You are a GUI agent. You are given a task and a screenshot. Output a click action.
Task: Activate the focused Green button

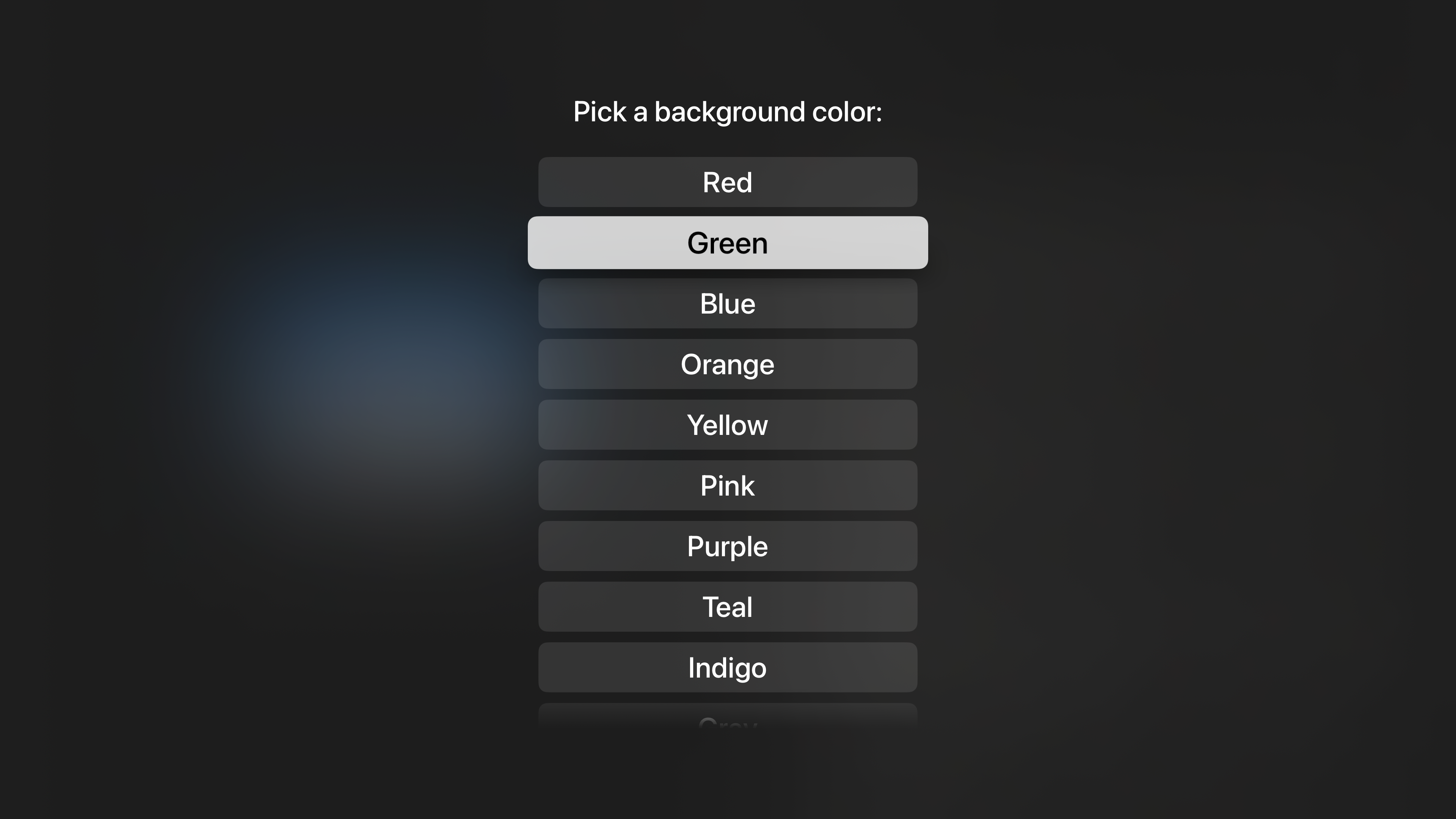728,243
